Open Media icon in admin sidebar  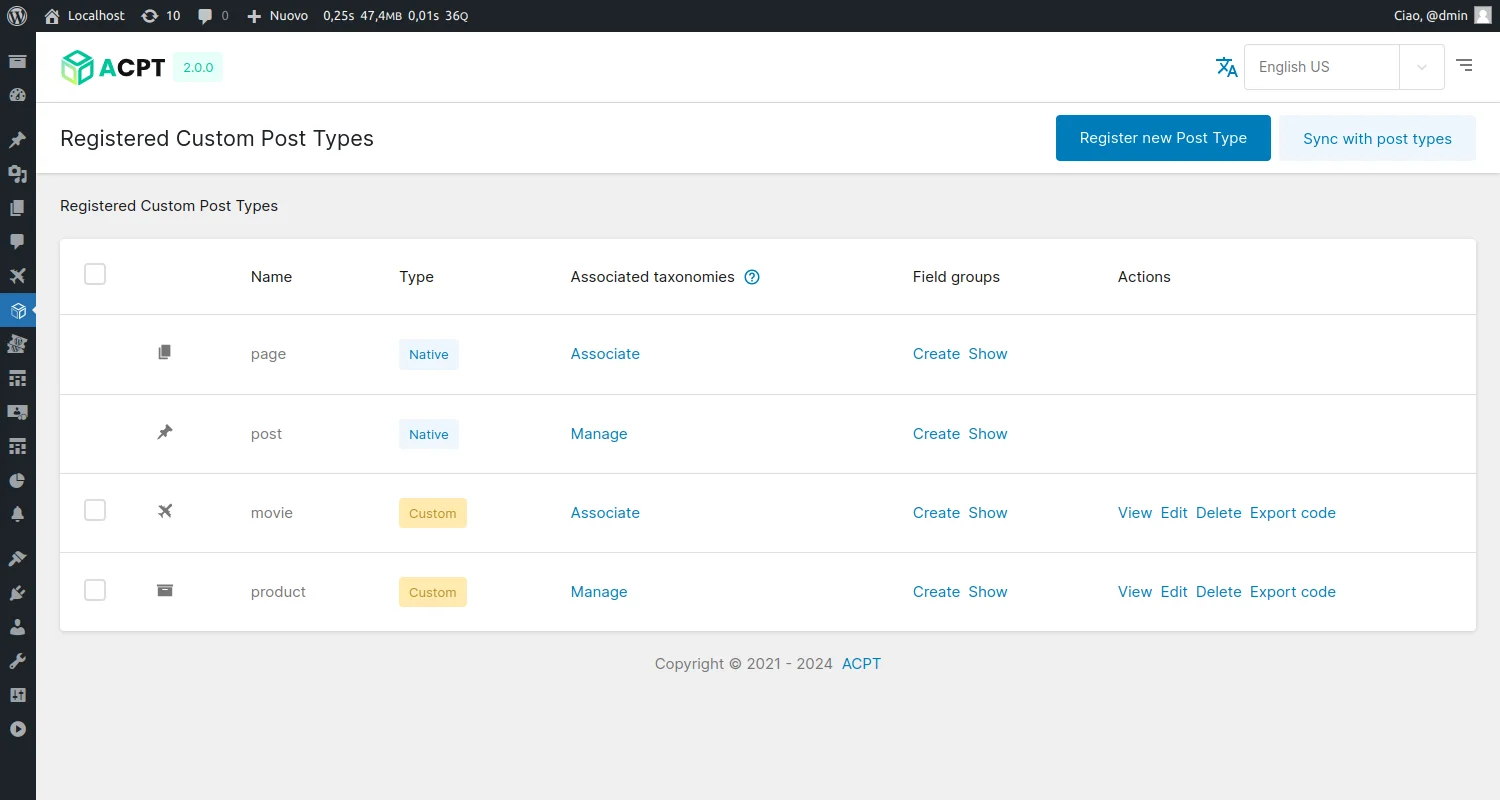coord(17,174)
